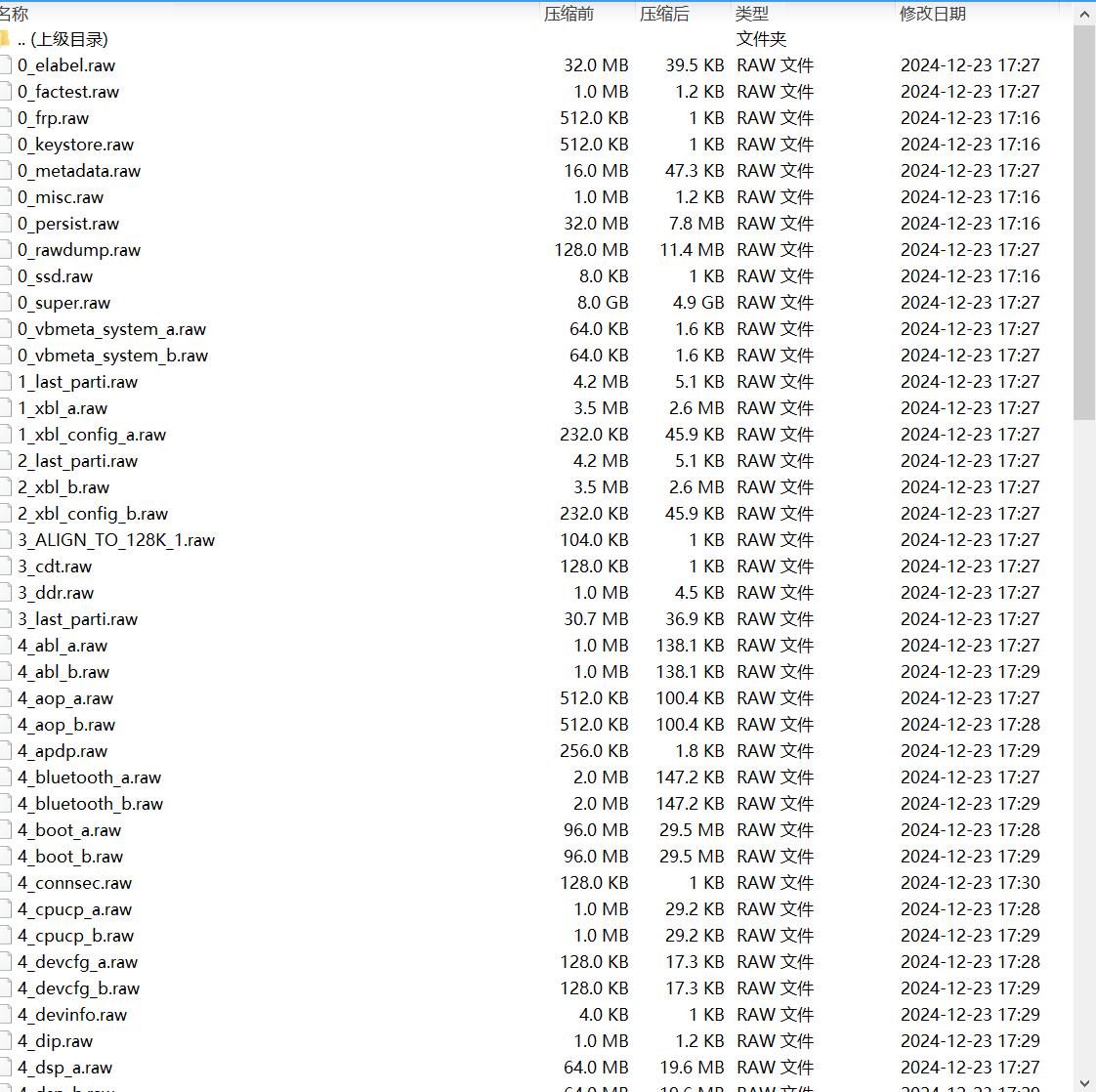Click the file icon beside 0_super.raw

coord(5,303)
